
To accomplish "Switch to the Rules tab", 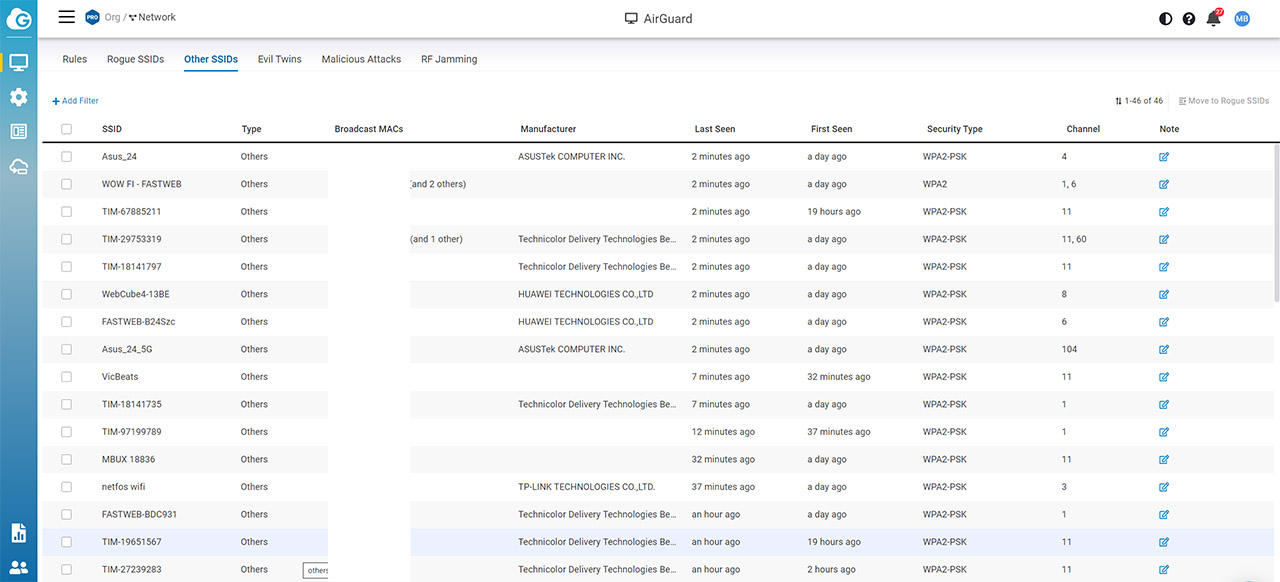I will point(75,59).
